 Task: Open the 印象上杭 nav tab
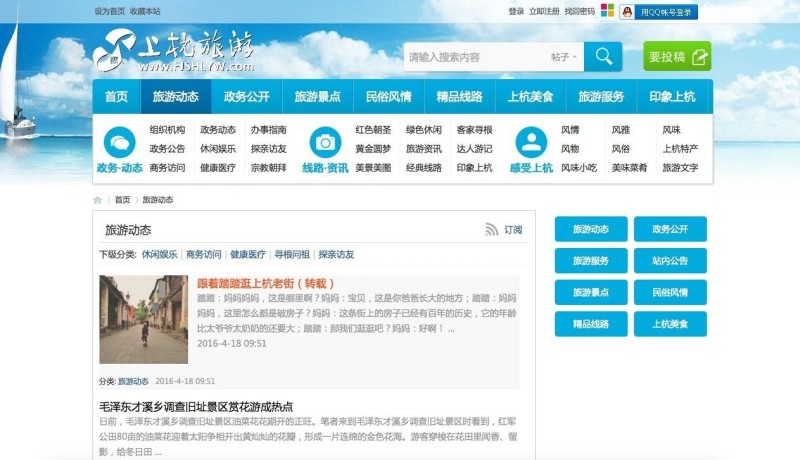click(672, 96)
